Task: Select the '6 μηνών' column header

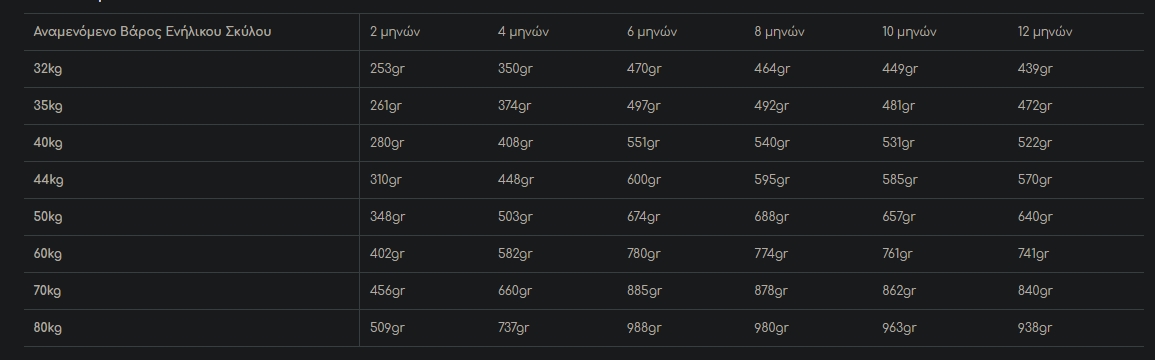Action: 652,32
